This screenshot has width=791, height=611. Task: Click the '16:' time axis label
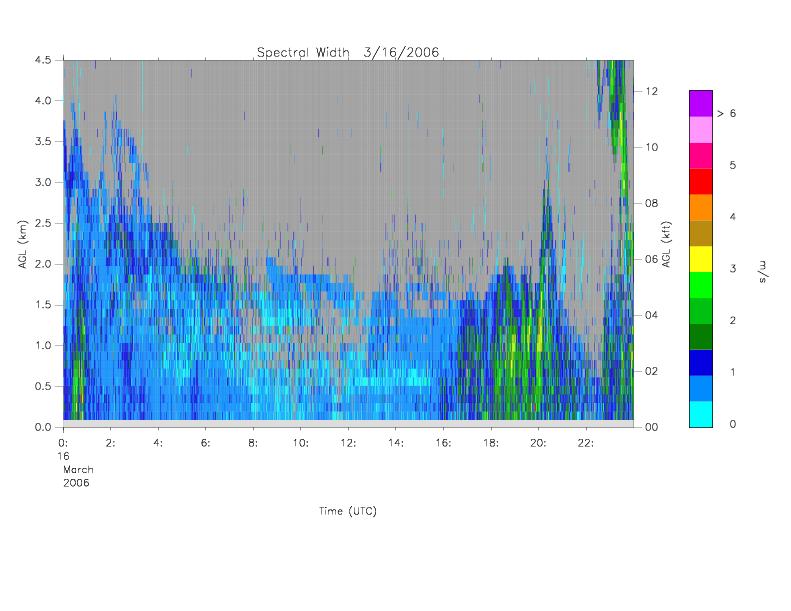(442, 443)
